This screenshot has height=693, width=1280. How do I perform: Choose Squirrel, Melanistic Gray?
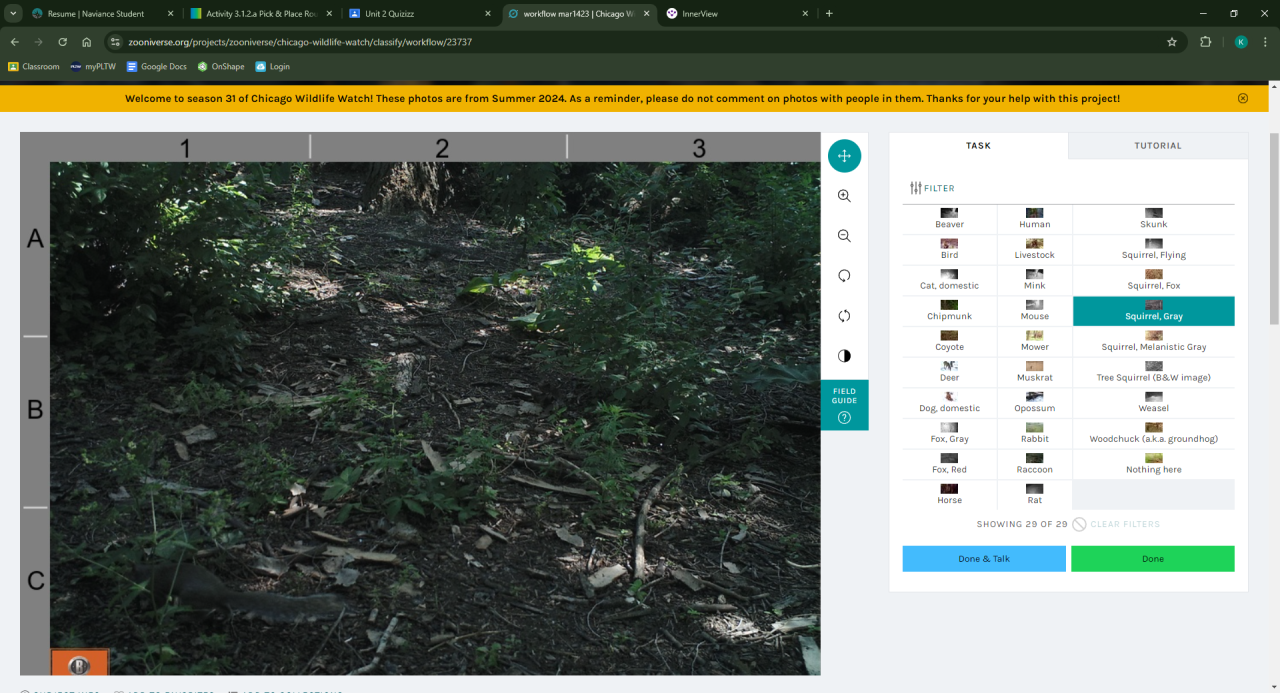tap(1153, 342)
